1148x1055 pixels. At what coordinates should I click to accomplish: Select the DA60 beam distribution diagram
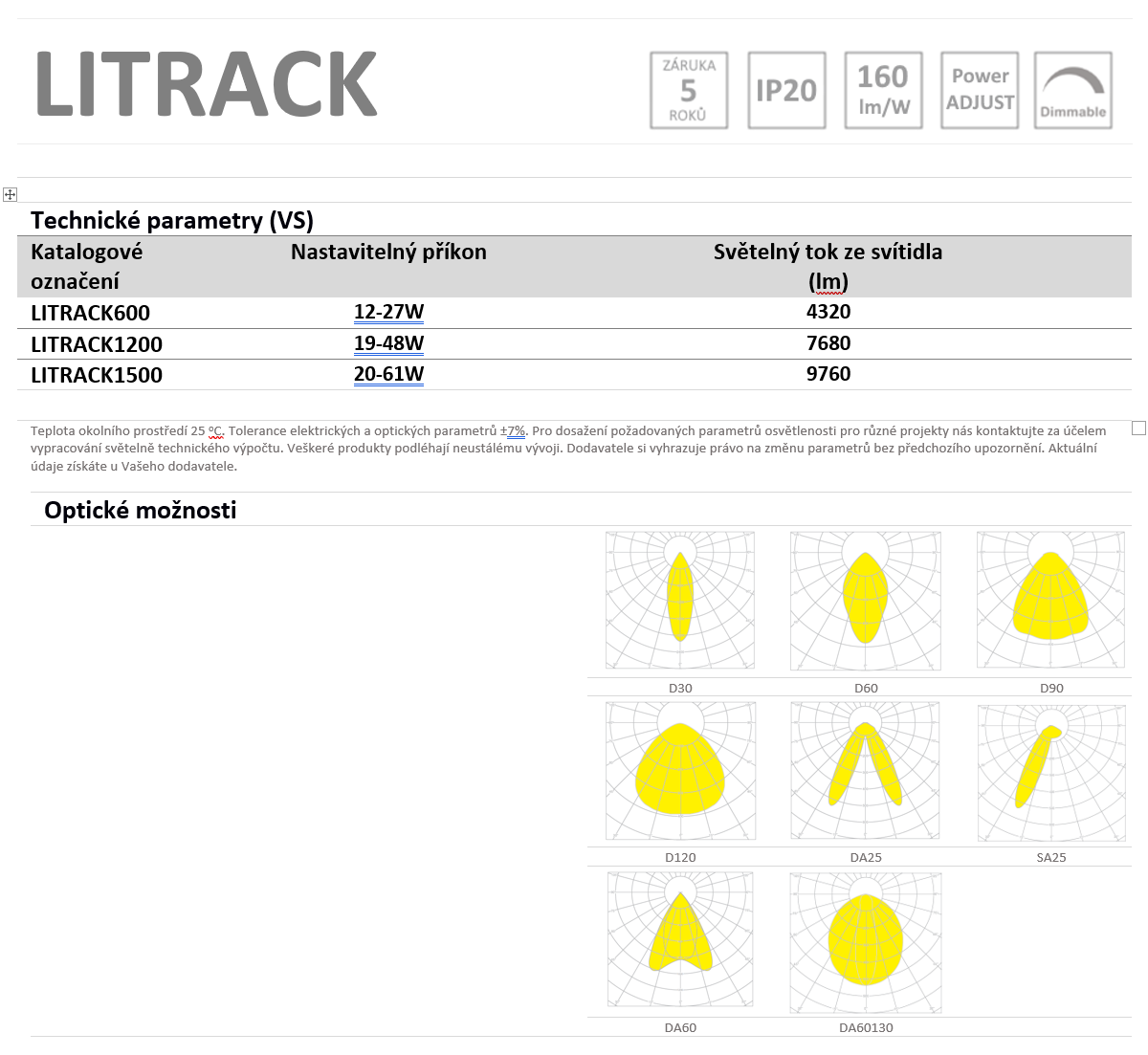[x=680, y=939]
